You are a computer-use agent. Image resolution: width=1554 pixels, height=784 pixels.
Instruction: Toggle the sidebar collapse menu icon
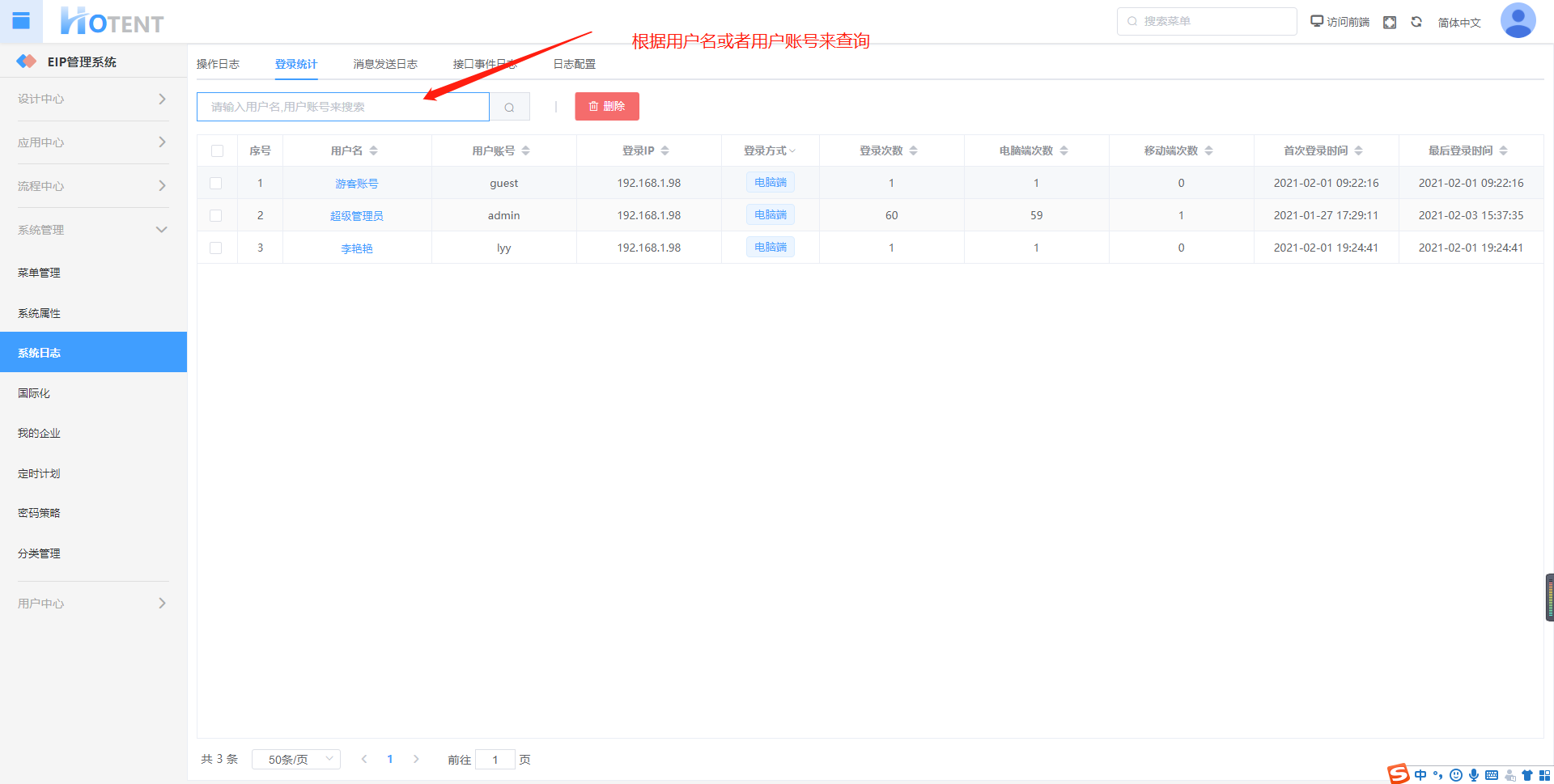tap(21, 21)
